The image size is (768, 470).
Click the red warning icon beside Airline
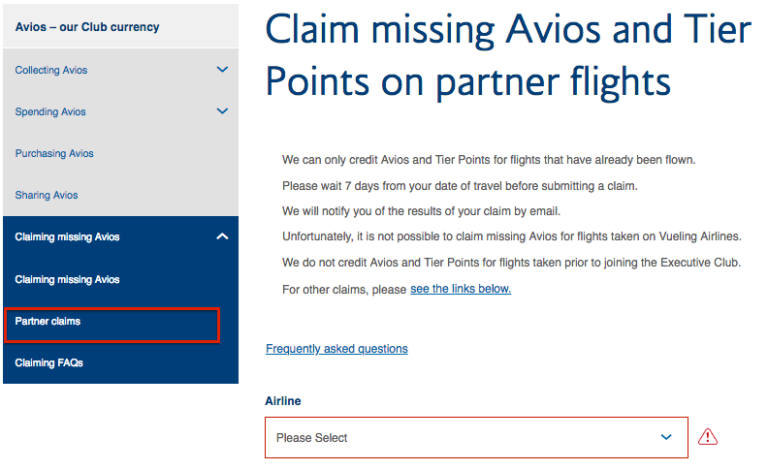click(x=708, y=437)
